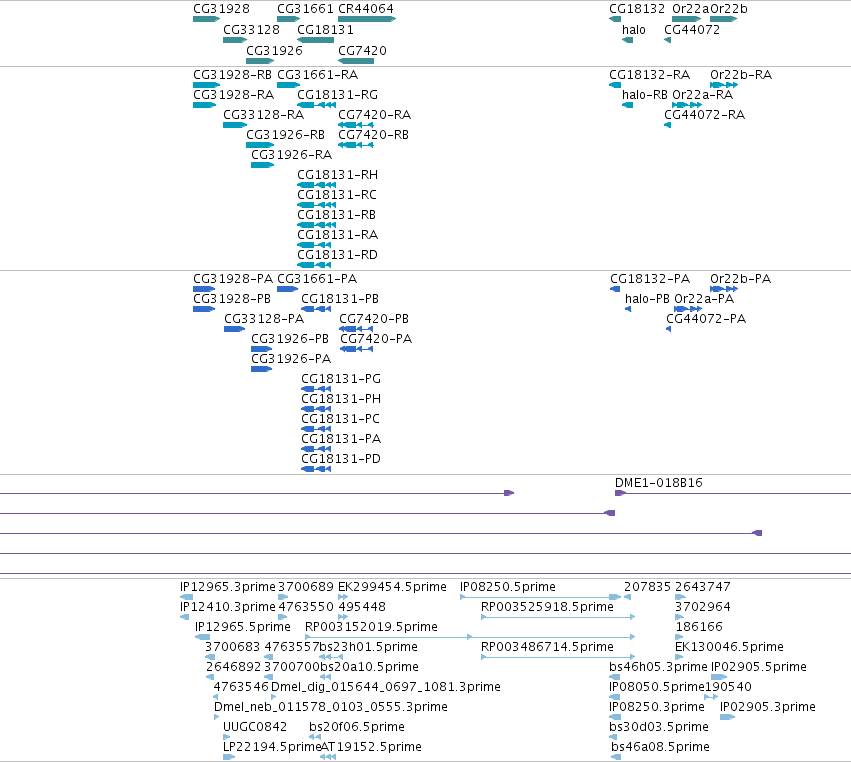Select the CG18131-PG protein label

(x=341, y=379)
